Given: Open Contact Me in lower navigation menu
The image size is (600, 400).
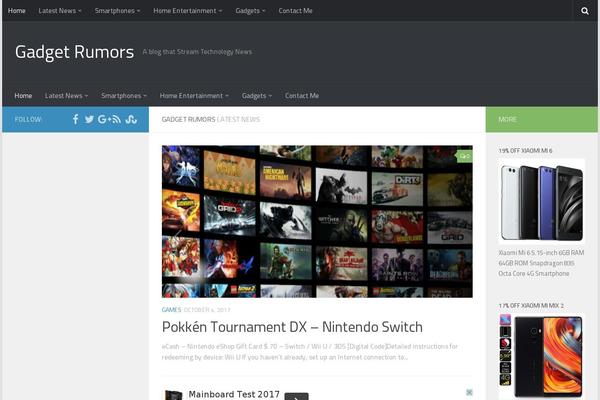Looking at the screenshot, I should (x=302, y=96).
